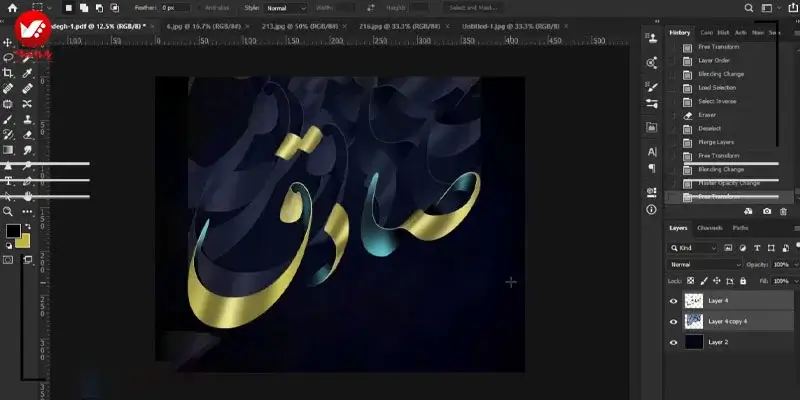
Task: Click the Select and Mask button
Action: 473,8
